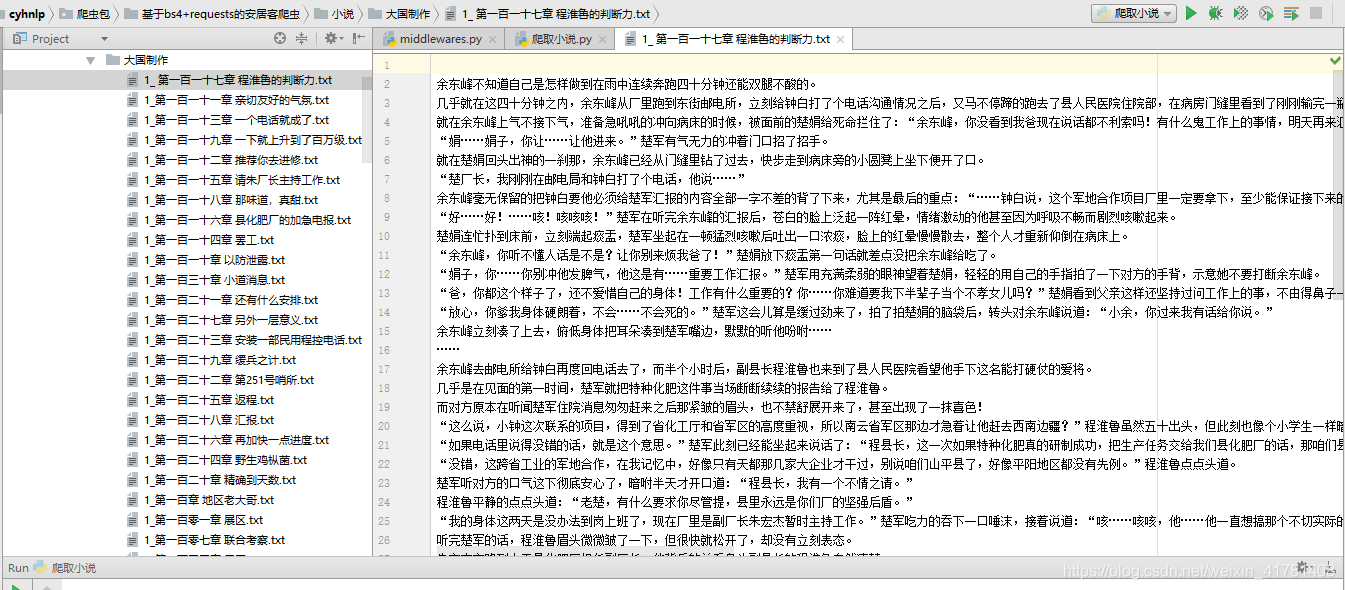The image size is (1345, 590).
Task: Select file 第一百二十三章 安装一部民用程控电话.txt
Action: (x=245, y=340)
